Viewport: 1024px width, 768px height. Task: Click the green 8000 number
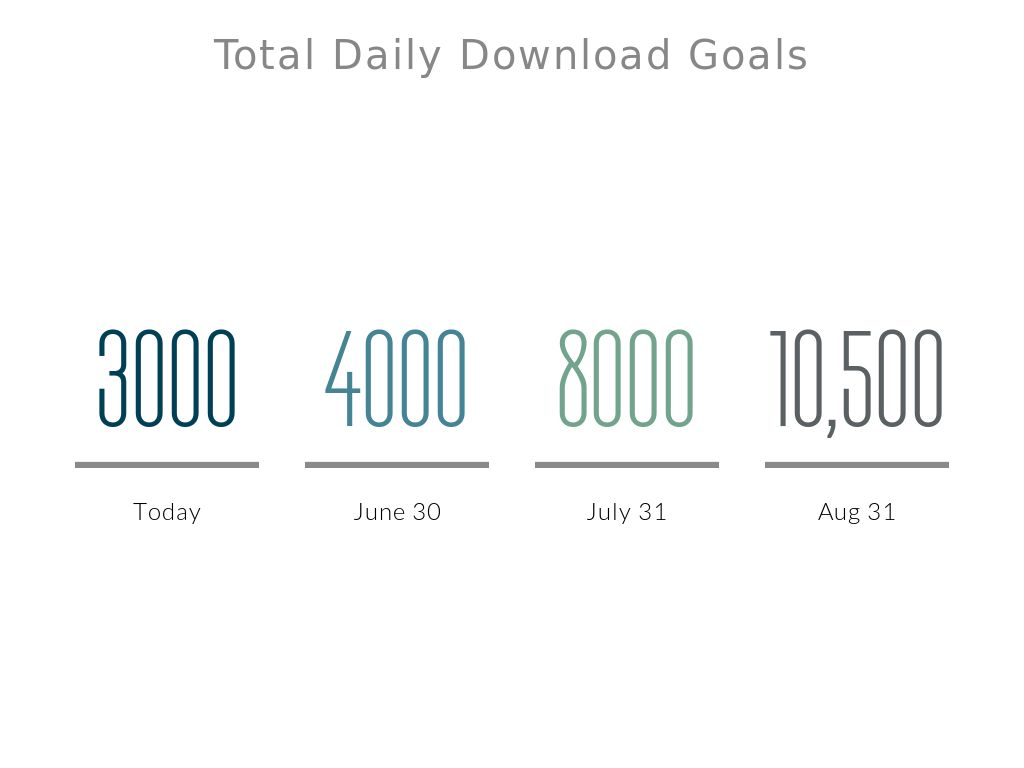(x=626, y=379)
